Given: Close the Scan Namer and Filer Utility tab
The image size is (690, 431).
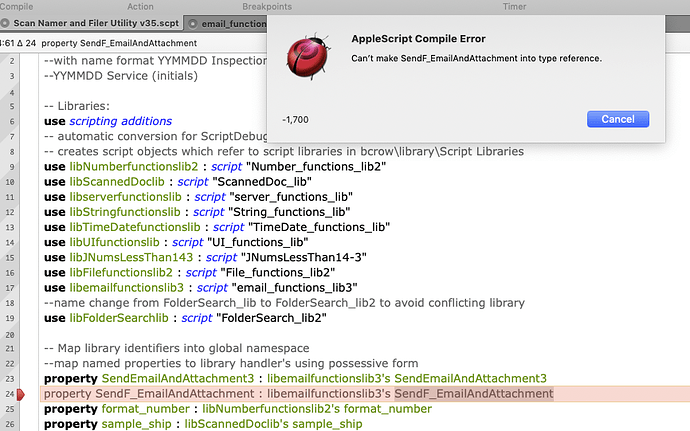Looking at the screenshot, I should click(x=5, y=23).
